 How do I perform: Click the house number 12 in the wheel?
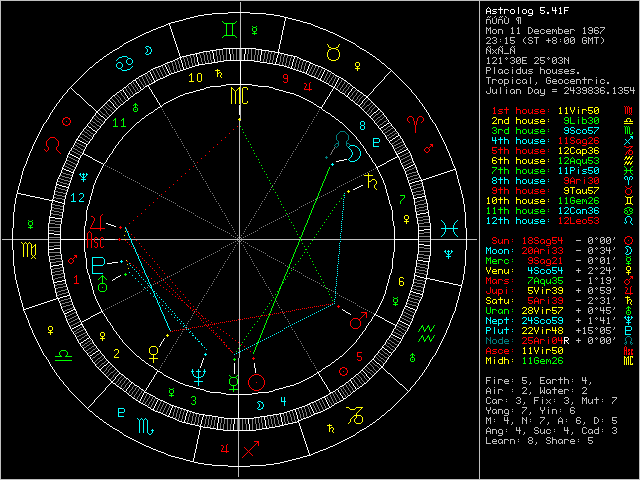pos(78,198)
